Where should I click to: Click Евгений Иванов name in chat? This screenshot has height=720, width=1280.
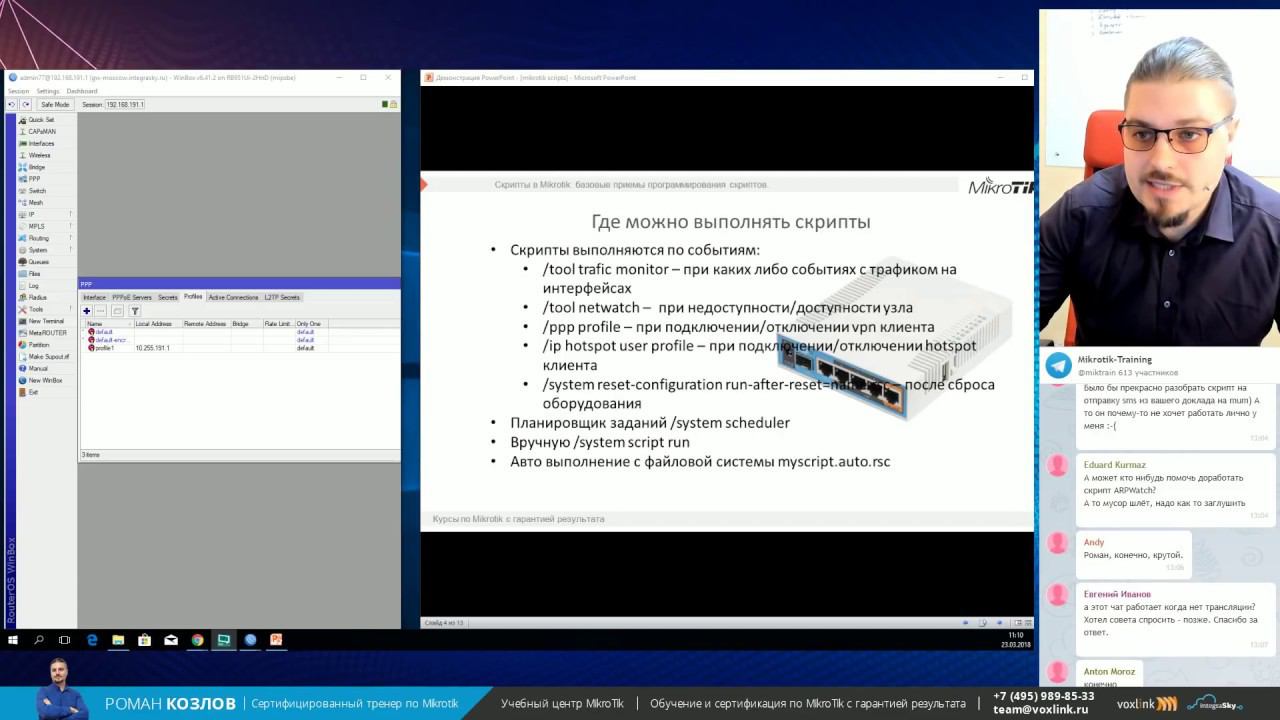pos(1117,594)
